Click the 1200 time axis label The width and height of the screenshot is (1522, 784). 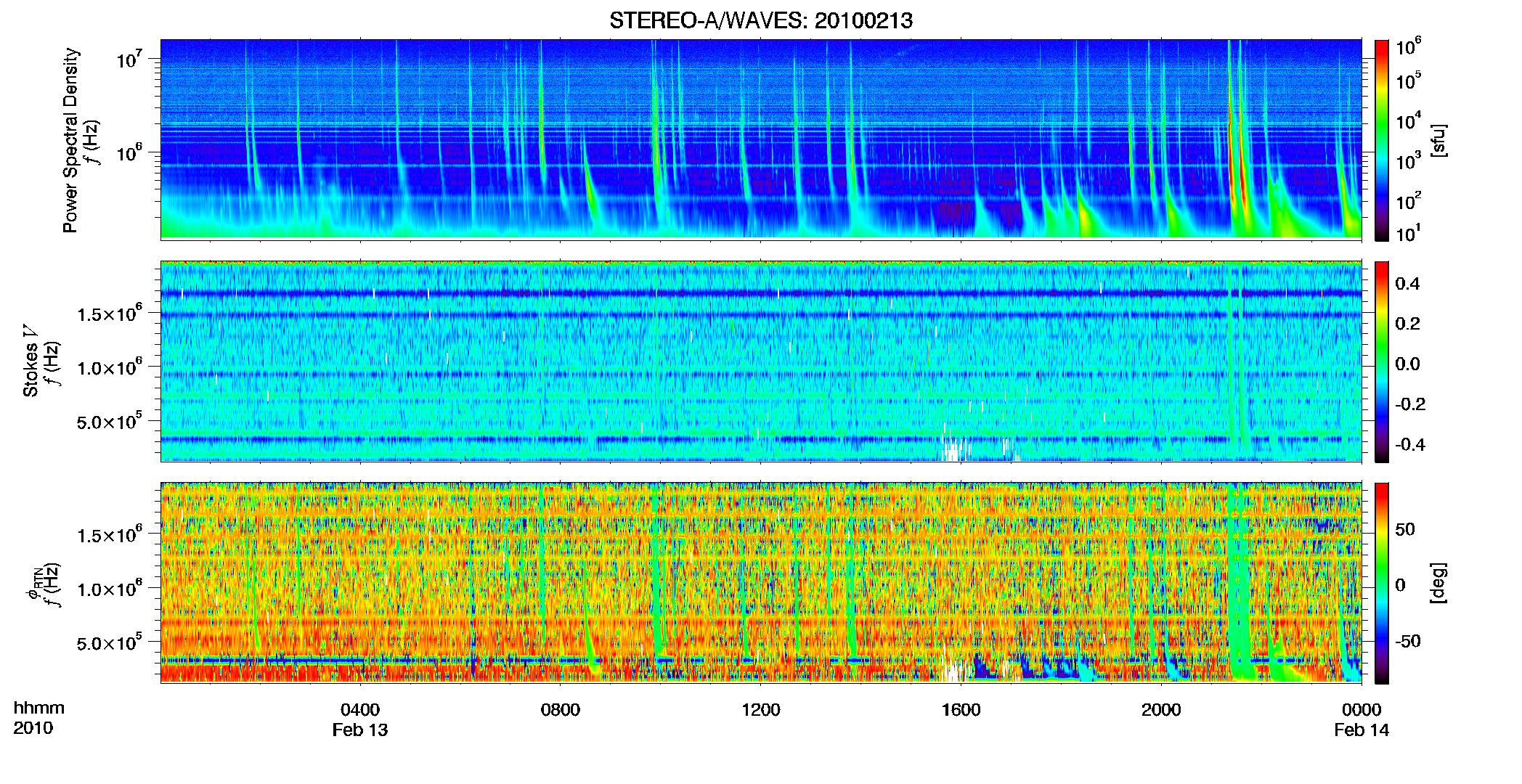[x=761, y=709]
